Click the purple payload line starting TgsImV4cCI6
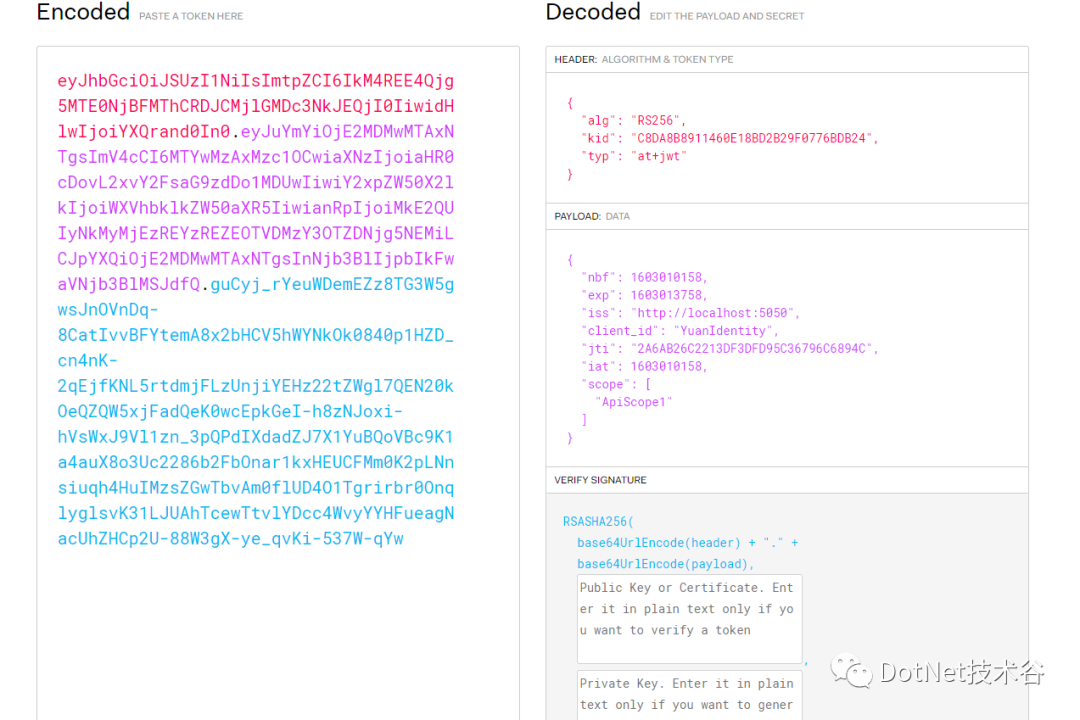The height and width of the screenshot is (720, 1080). 256,157
